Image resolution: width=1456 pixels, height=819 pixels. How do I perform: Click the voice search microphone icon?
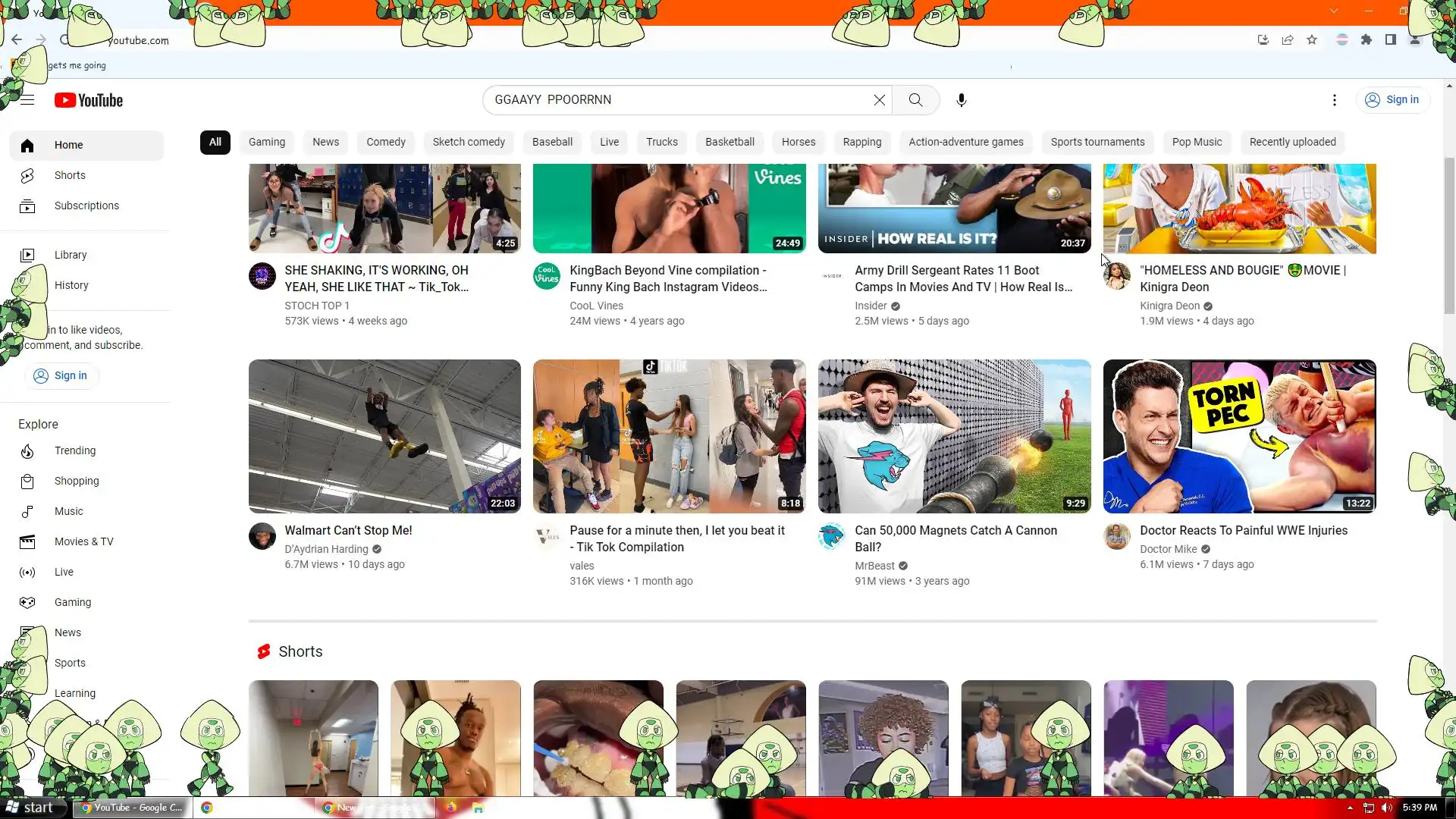[961, 100]
